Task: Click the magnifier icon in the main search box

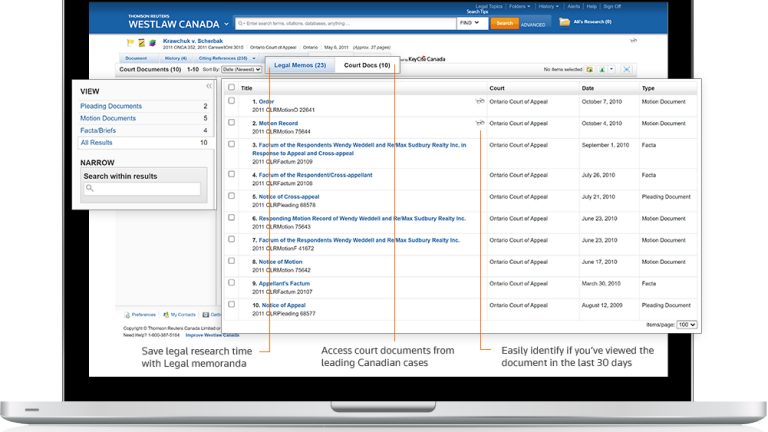Action: tap(240, 24)
